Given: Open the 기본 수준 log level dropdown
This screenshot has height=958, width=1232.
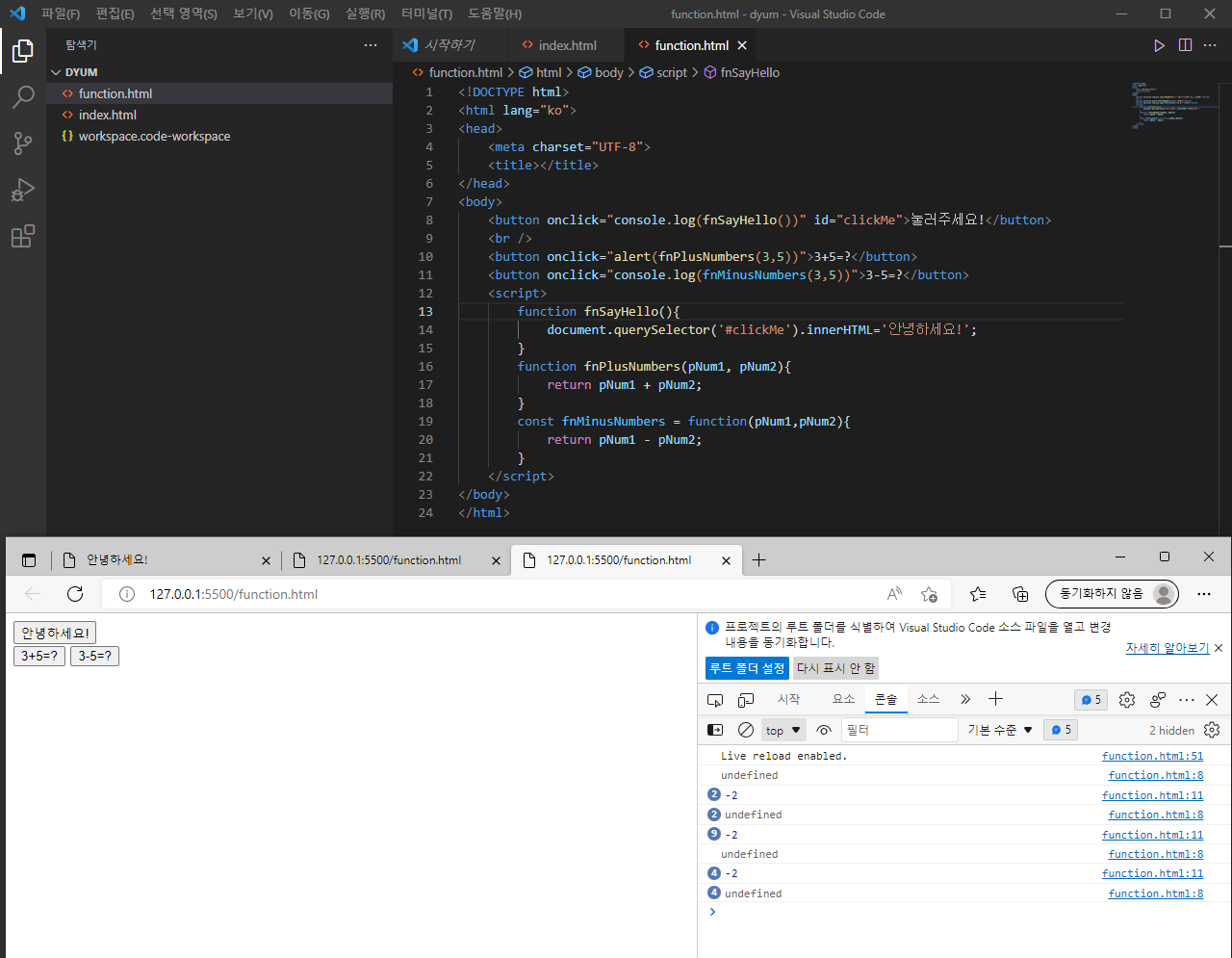Looking at the screenshot, I should (x=1000, y=730).
